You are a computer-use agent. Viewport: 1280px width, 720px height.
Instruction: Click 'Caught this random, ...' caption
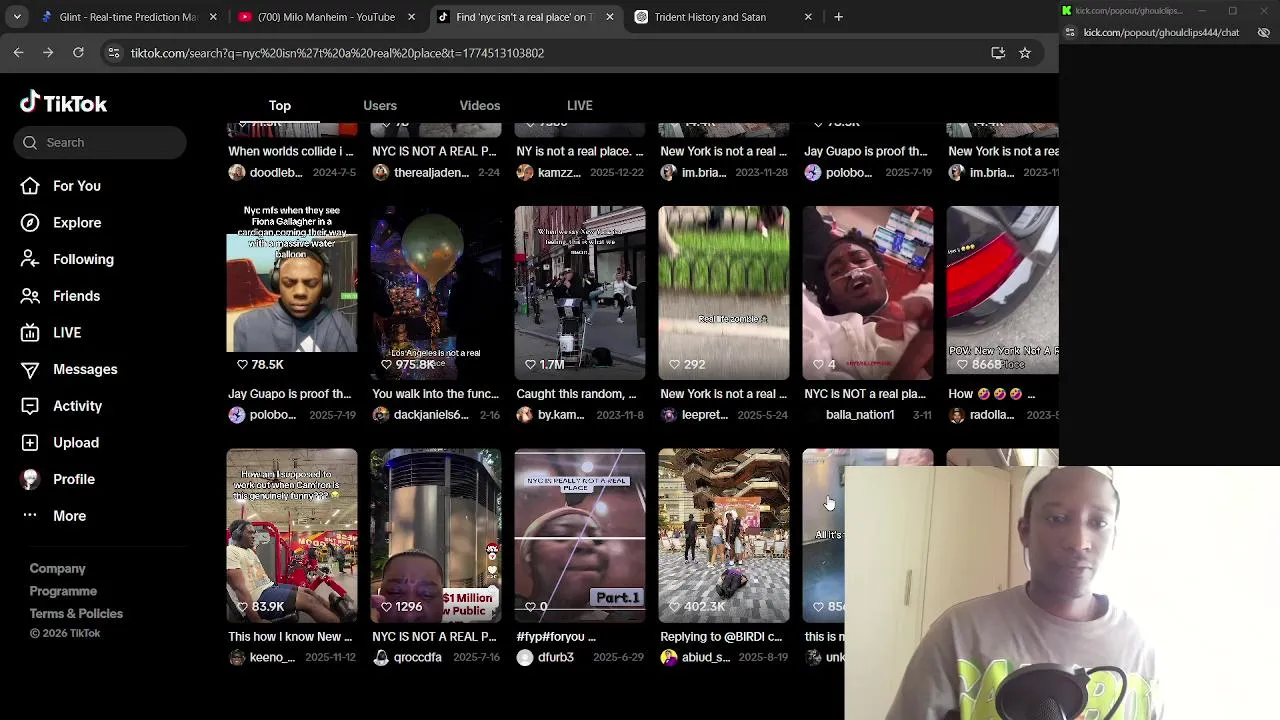coord(576,394)
